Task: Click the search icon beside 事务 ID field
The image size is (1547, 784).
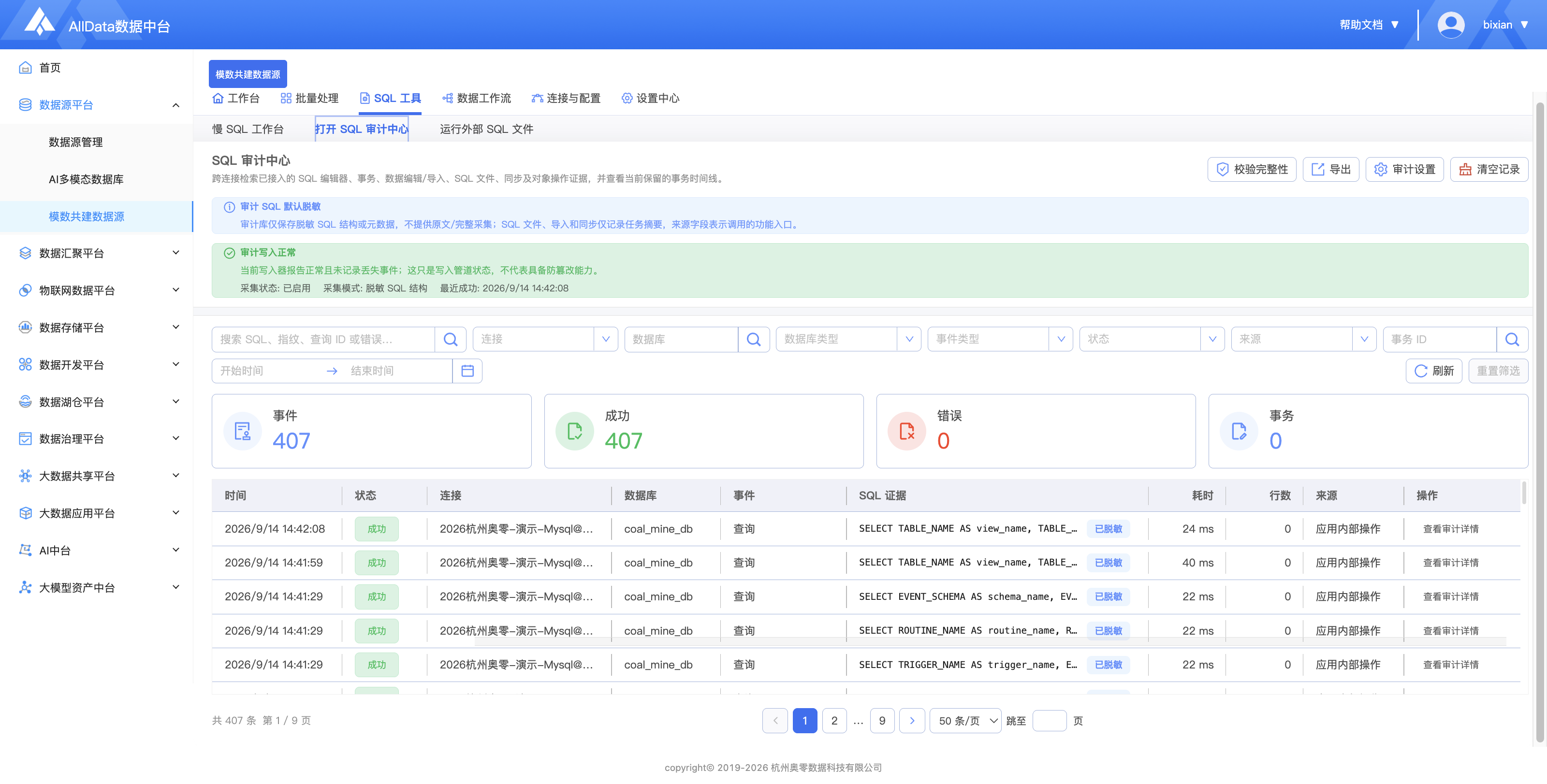Action: pos(1512,339)
